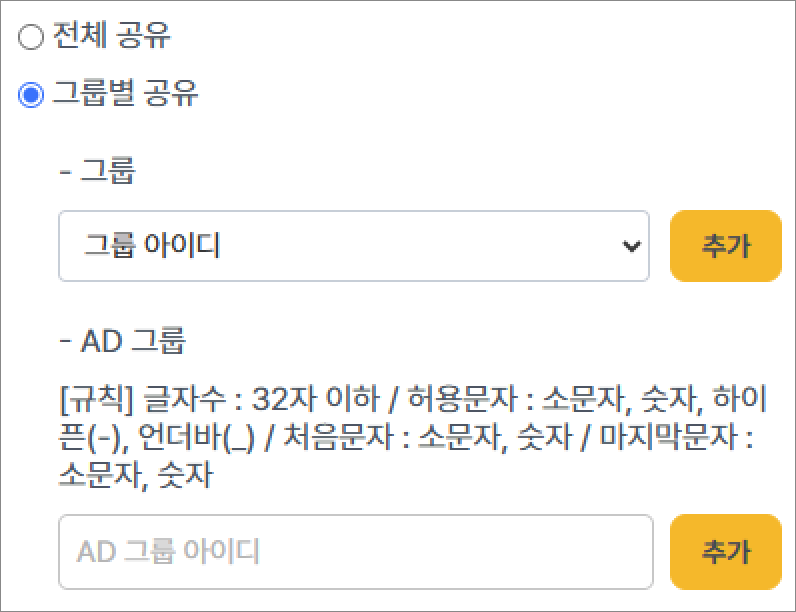796x612 pixels.
Task: Add the AD group with yellow 추가
Action: click(725, 551)
